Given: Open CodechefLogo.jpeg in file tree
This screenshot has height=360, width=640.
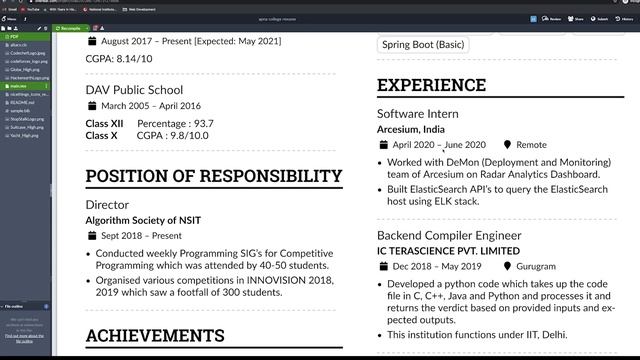Looking at the screenshot, I should 25,53.
